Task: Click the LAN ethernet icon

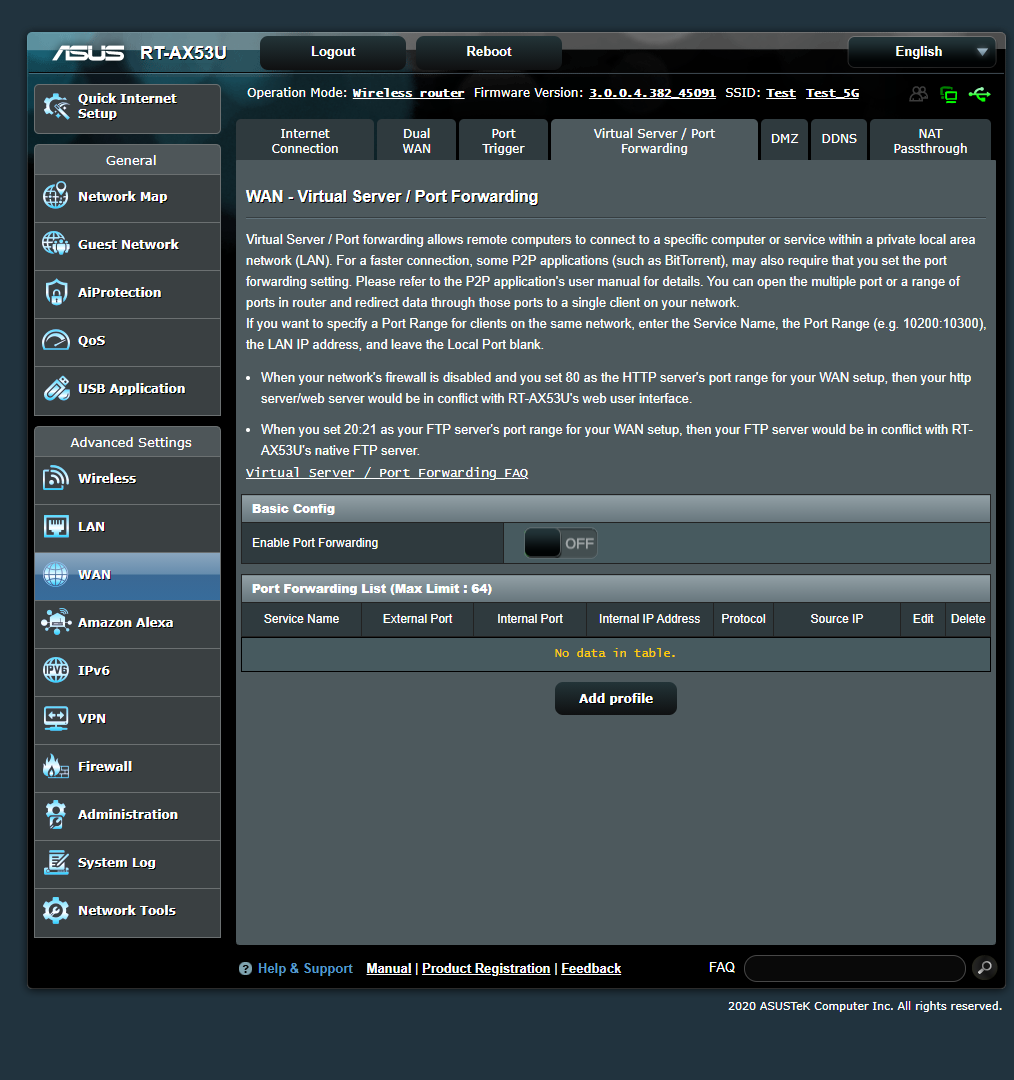Action: (56, 526)
